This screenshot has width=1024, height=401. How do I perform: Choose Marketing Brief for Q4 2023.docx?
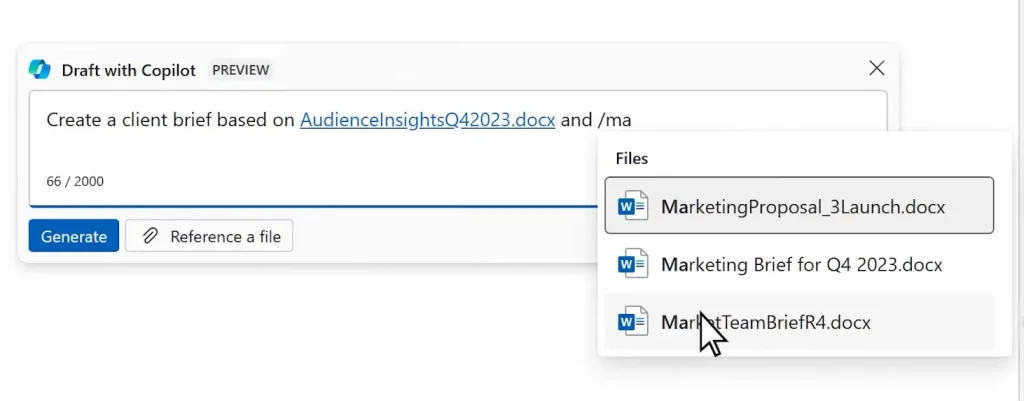801,265
